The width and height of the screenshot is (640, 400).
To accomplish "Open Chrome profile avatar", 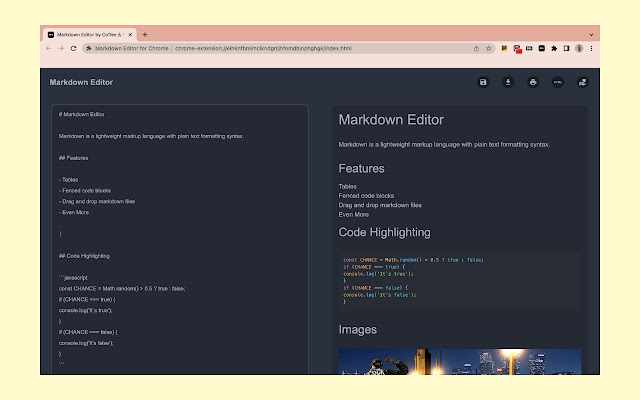I will 579,48.
